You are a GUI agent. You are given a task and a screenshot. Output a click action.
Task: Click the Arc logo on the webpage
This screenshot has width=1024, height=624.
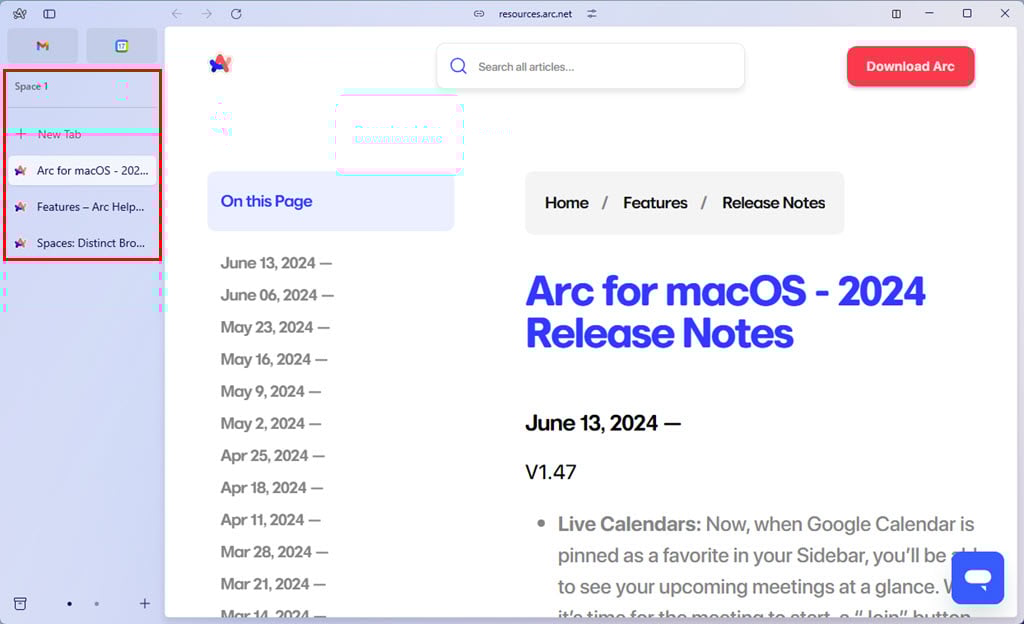click(220, 63)
